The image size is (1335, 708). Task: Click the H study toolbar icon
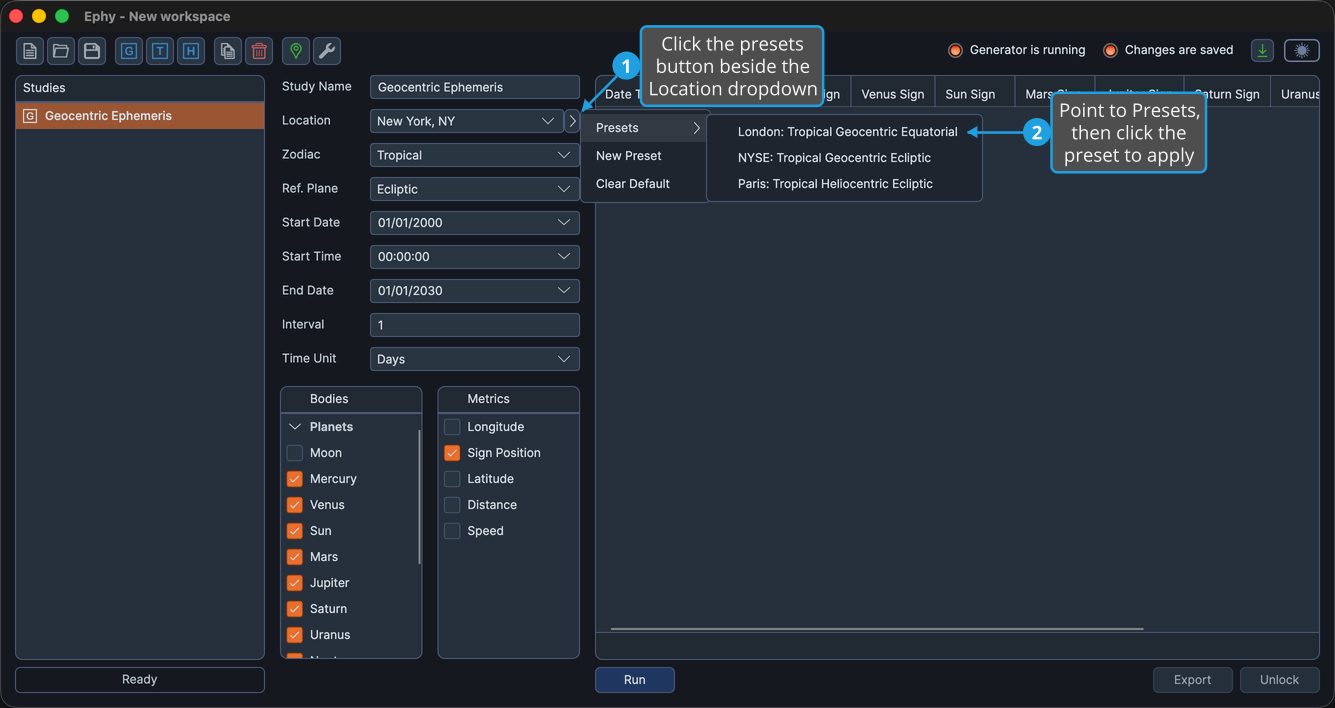tap(191, 51)
